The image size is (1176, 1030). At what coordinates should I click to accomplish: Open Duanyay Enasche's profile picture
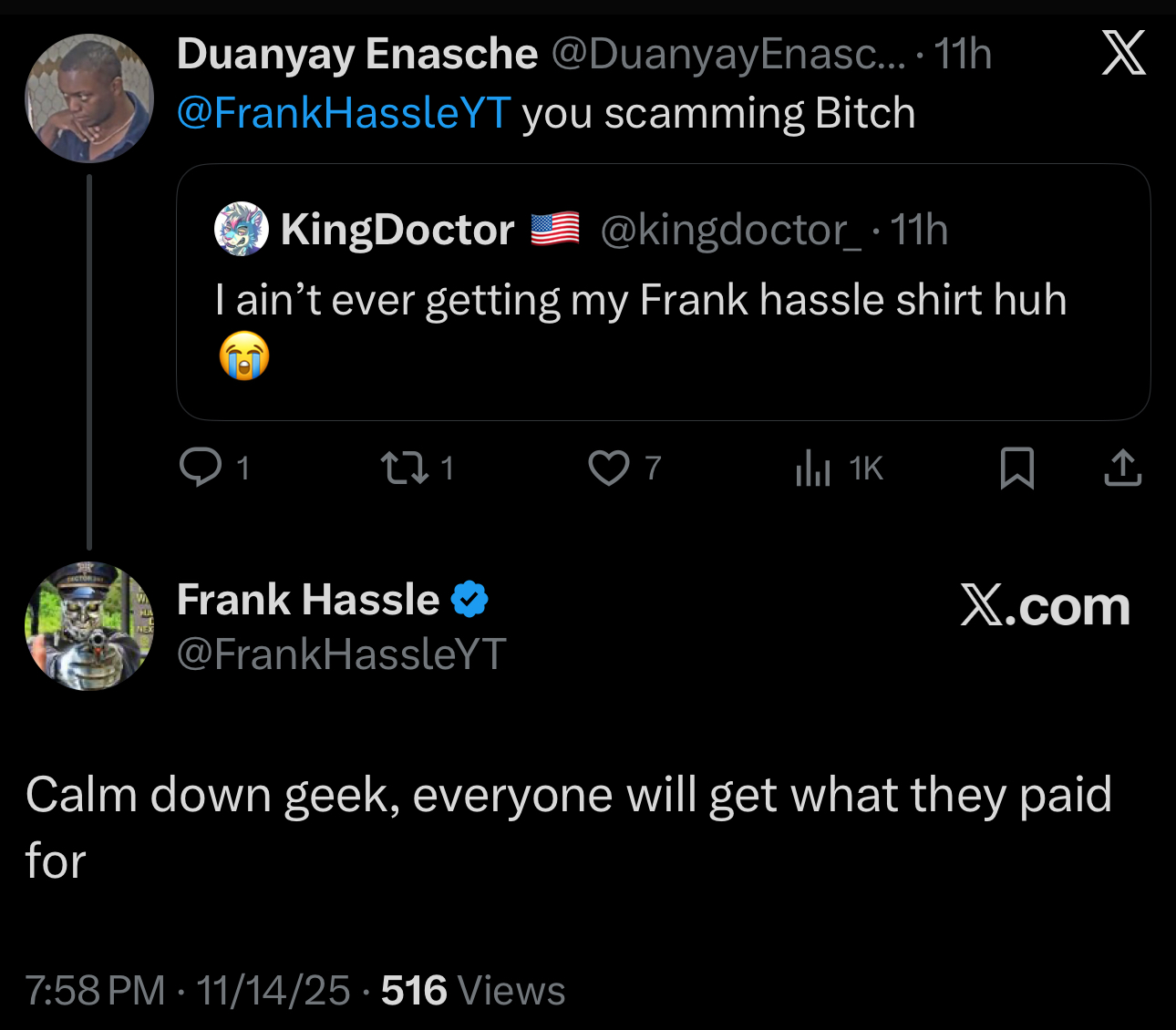[x=88, y=98]
